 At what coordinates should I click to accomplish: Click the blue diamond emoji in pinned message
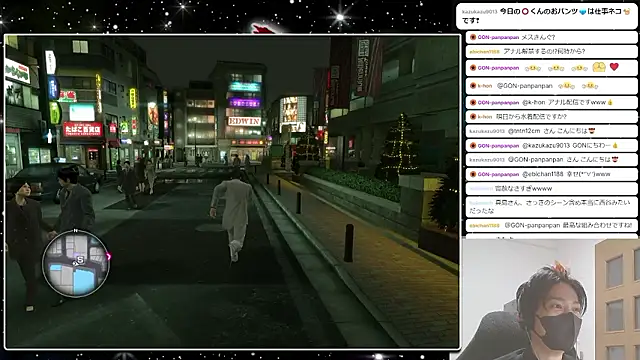(582, 12)
